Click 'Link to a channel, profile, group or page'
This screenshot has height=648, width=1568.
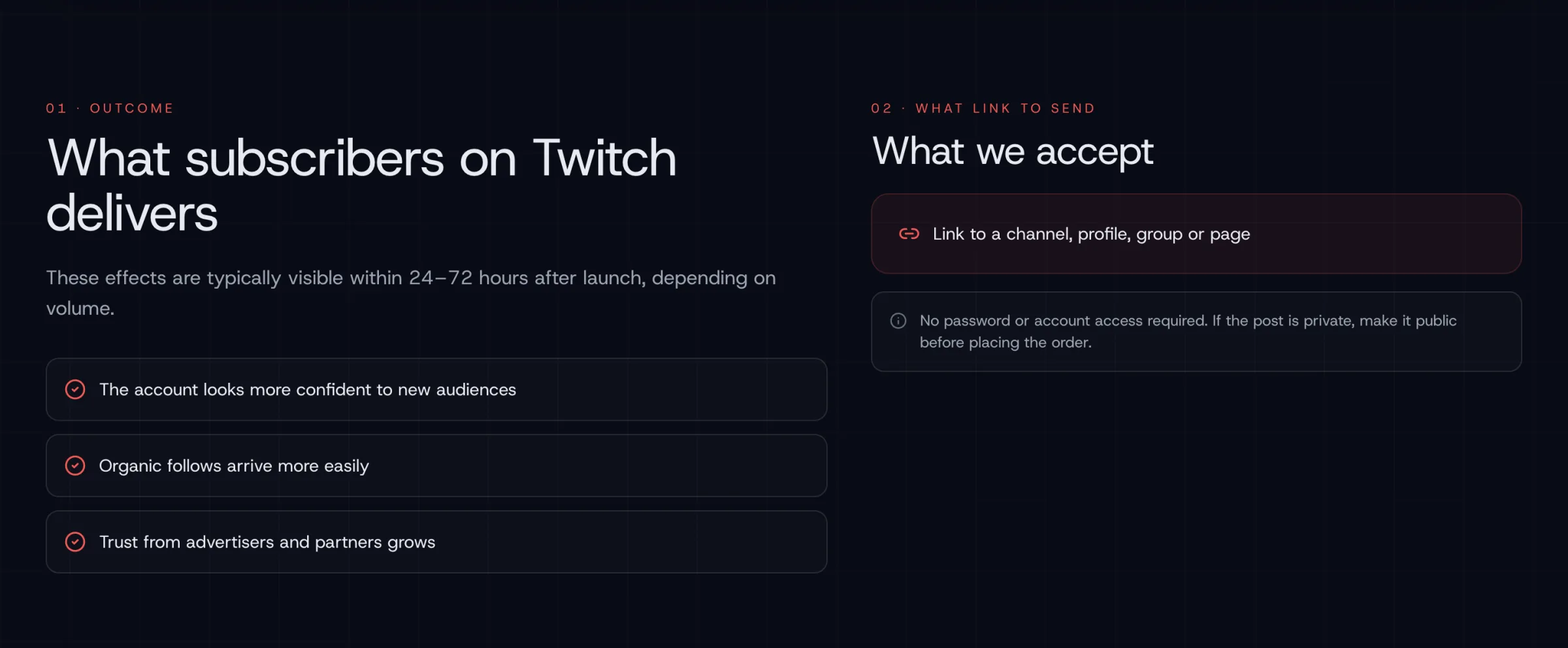click(x=1091, y=235)
